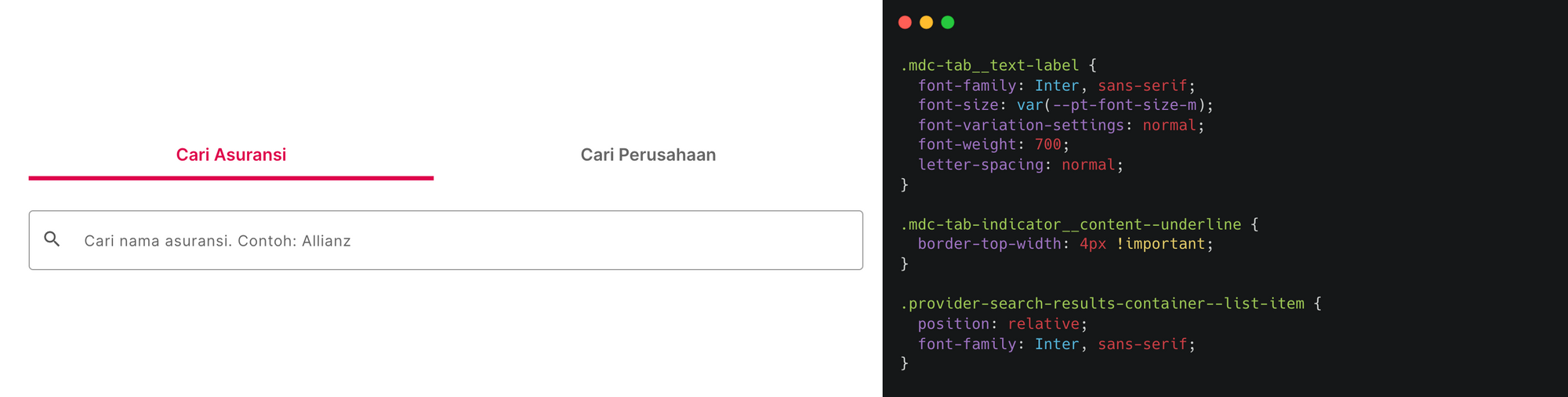1568x397 pixels.
Task: Click the !important keyword
Action: point(1160,244)
